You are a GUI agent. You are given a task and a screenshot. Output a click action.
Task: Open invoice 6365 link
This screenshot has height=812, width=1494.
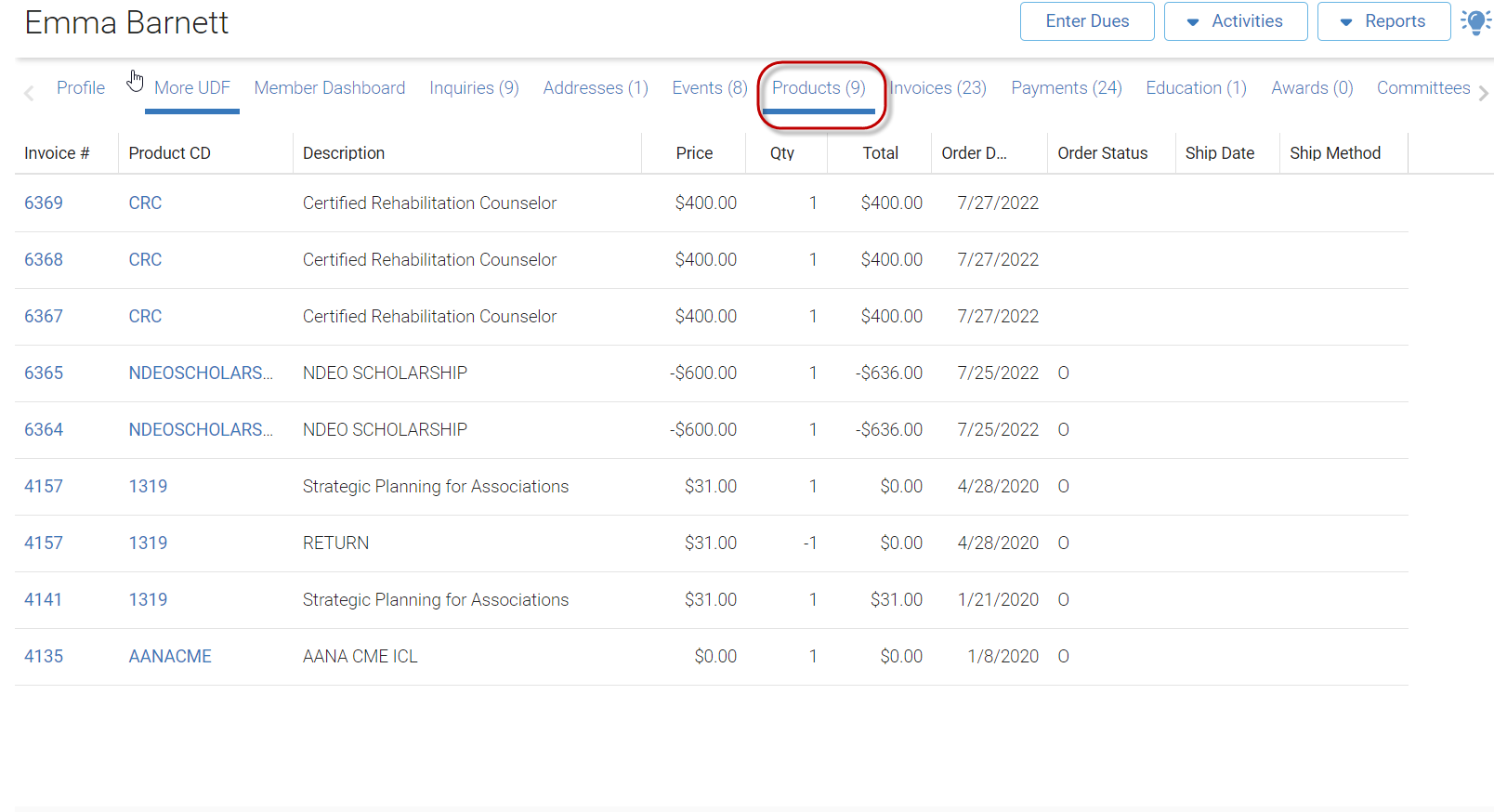point(44,373)
